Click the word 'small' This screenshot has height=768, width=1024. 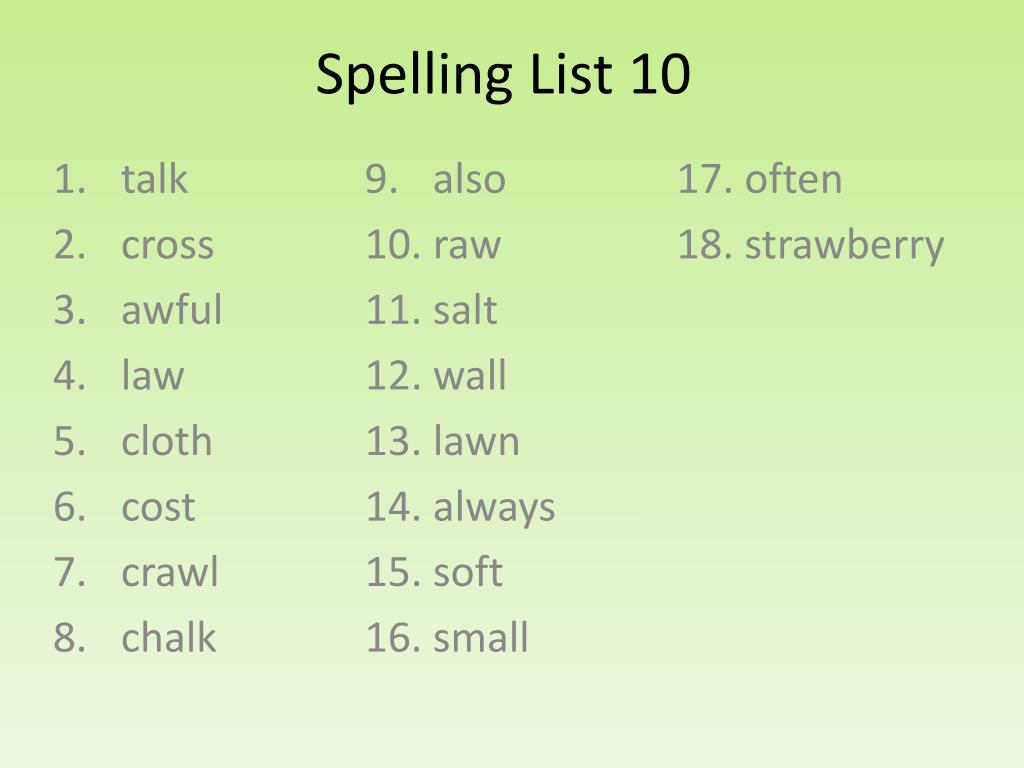tap(481, 637)
